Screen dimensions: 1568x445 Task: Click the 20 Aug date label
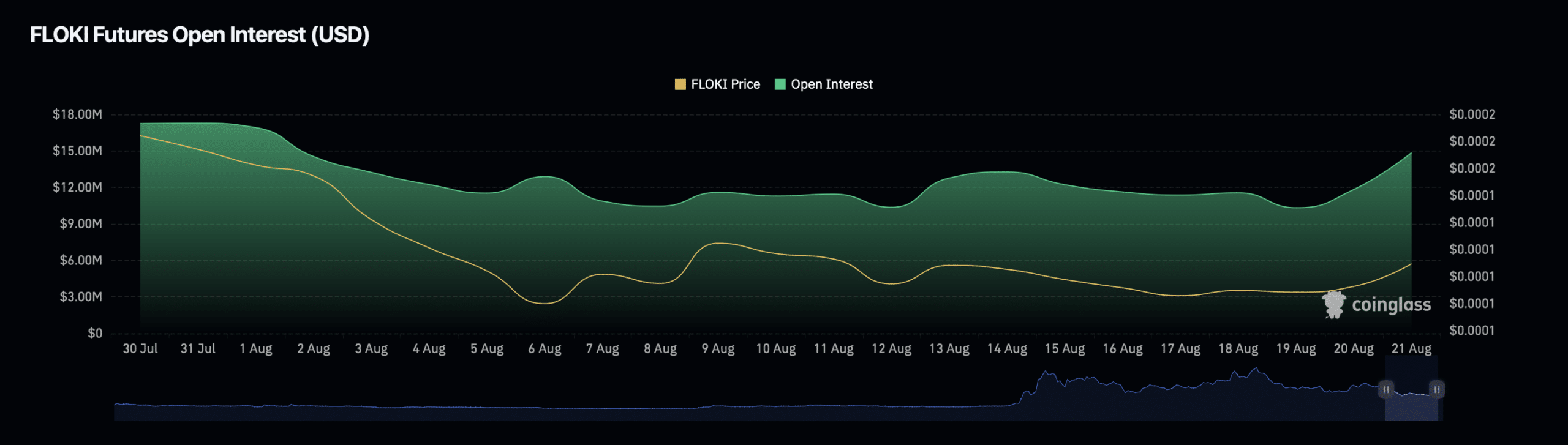1354,349
